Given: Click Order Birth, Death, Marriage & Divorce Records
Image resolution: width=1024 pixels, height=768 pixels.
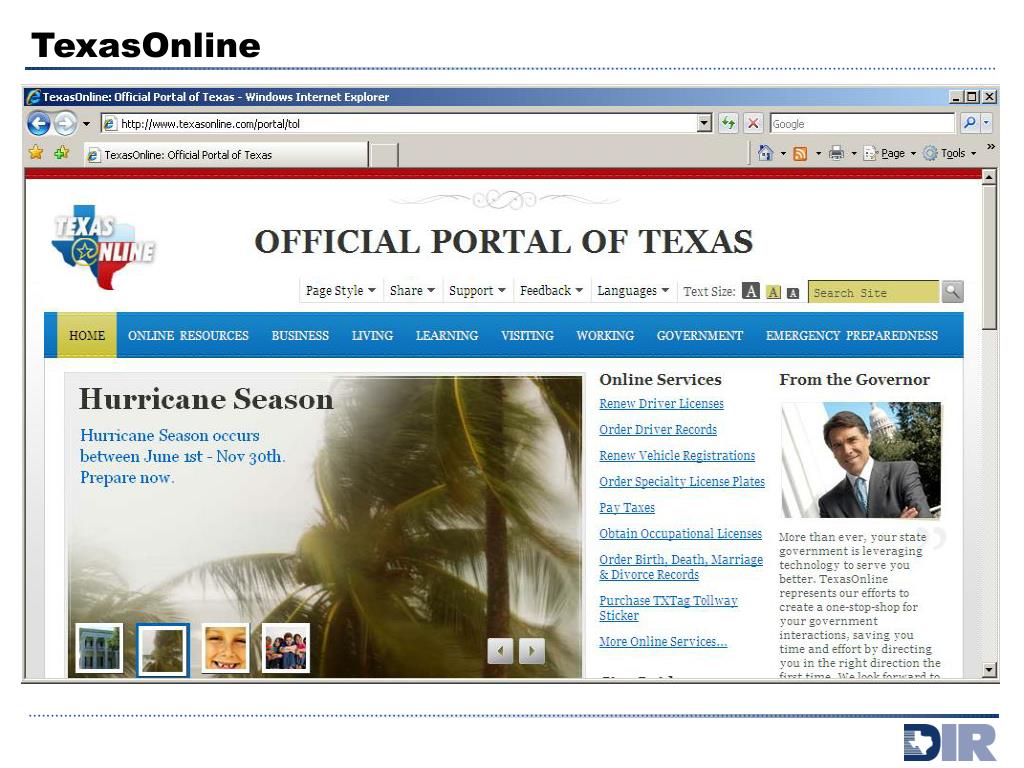Looking at the screenshot, I should (x=680, y=567).
